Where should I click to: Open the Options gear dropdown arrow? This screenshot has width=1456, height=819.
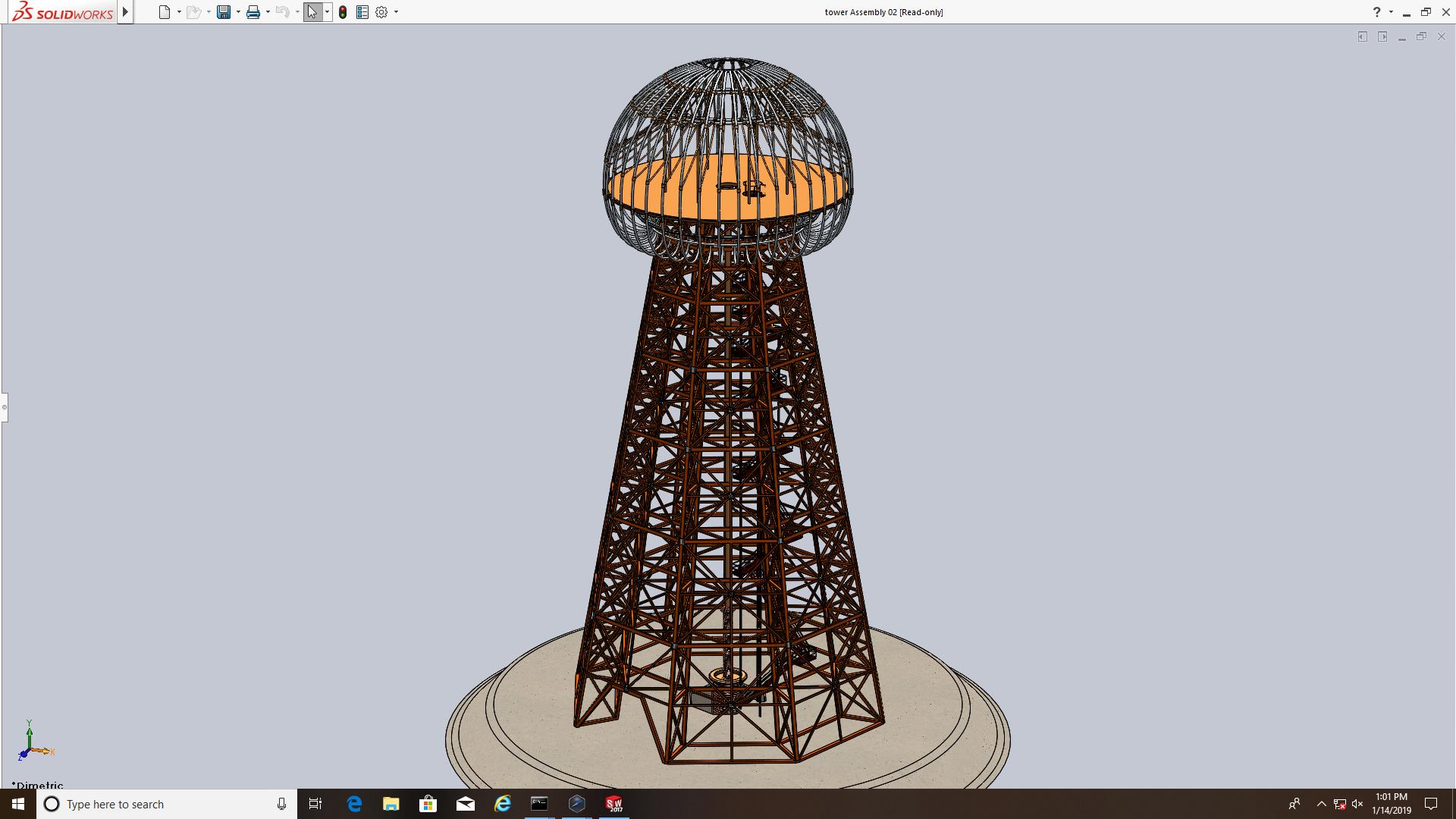pyautogui.click(x=396, y=12)
